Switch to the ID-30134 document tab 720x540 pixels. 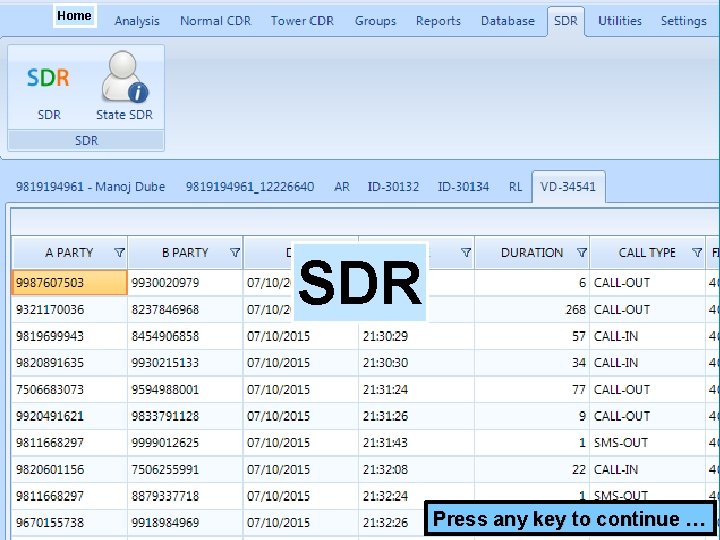coord(463,187)
